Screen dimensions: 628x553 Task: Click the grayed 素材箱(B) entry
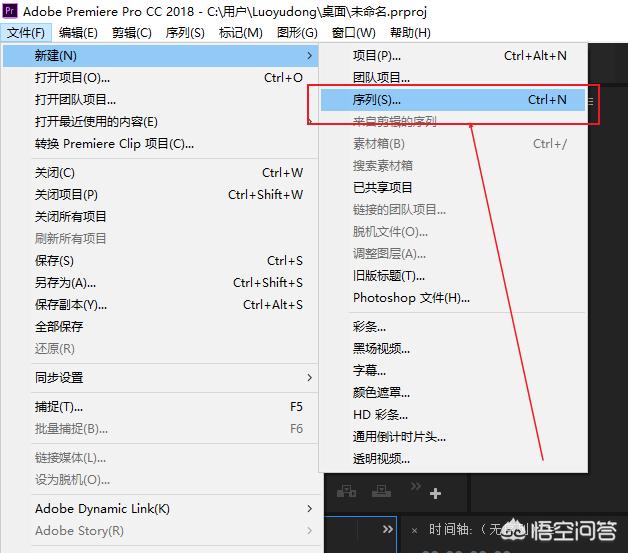[453, 144]
